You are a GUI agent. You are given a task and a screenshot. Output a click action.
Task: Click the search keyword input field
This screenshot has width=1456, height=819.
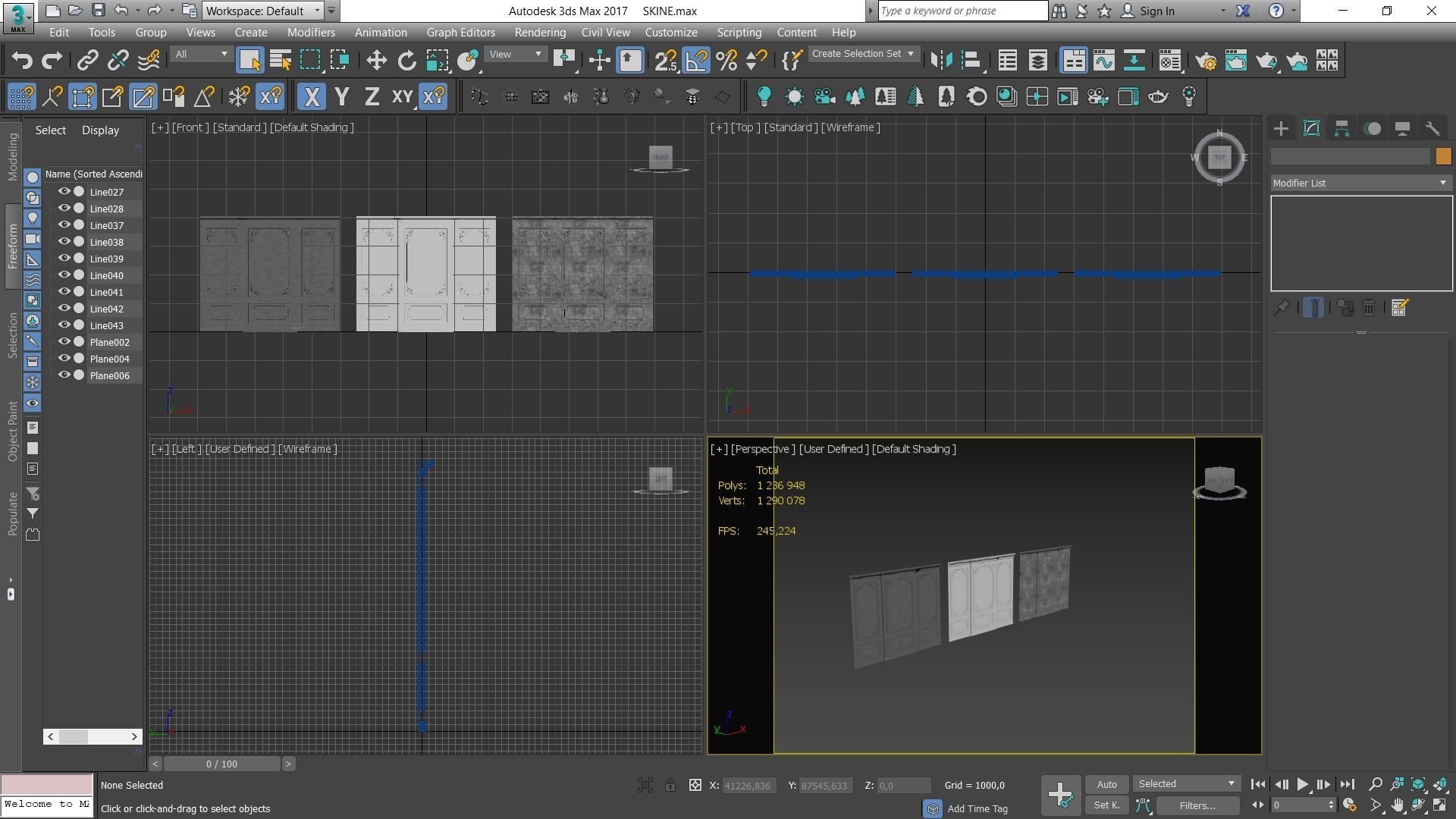click(963, 11)
